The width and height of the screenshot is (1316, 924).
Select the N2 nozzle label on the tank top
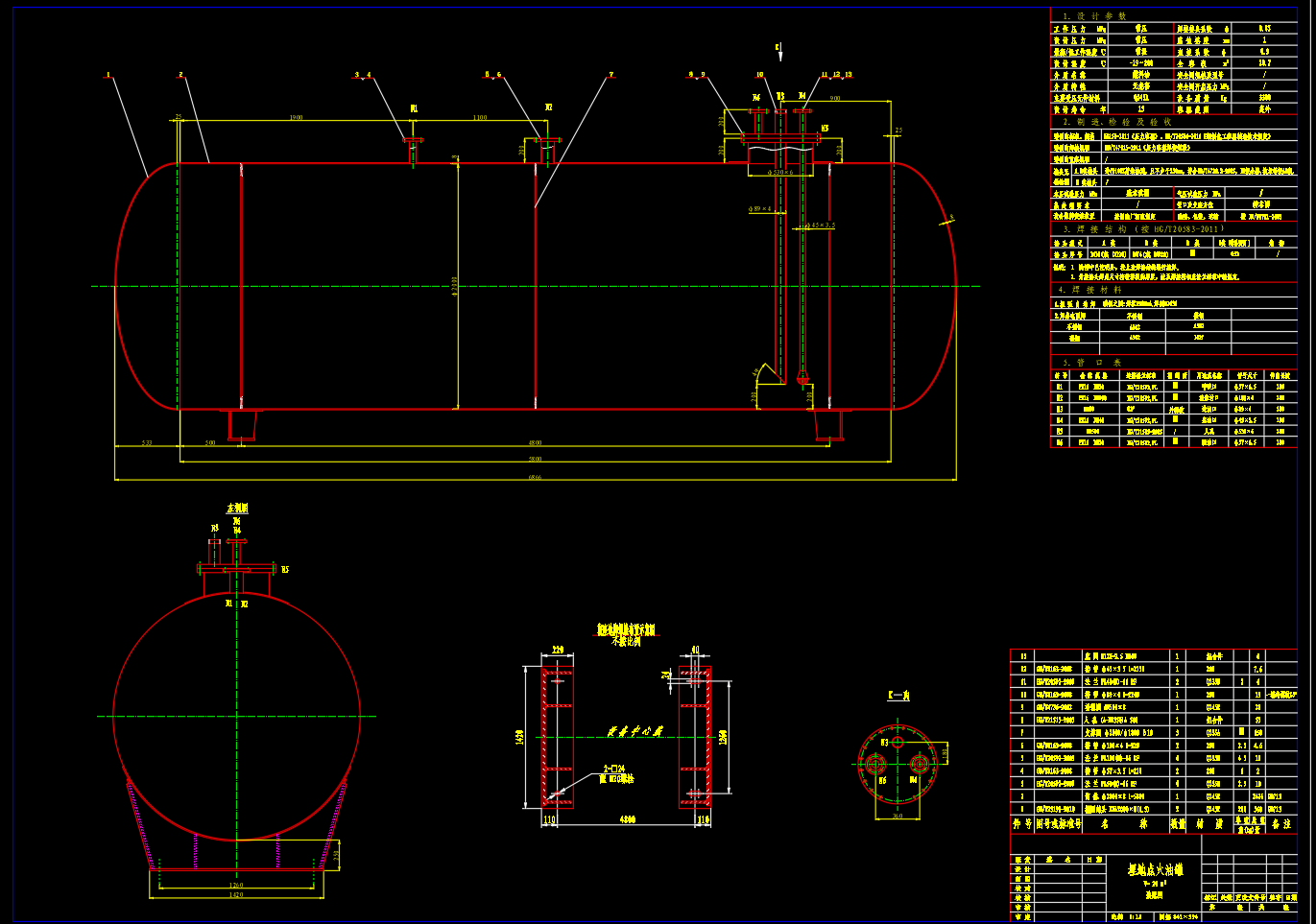tap(548, 107)
